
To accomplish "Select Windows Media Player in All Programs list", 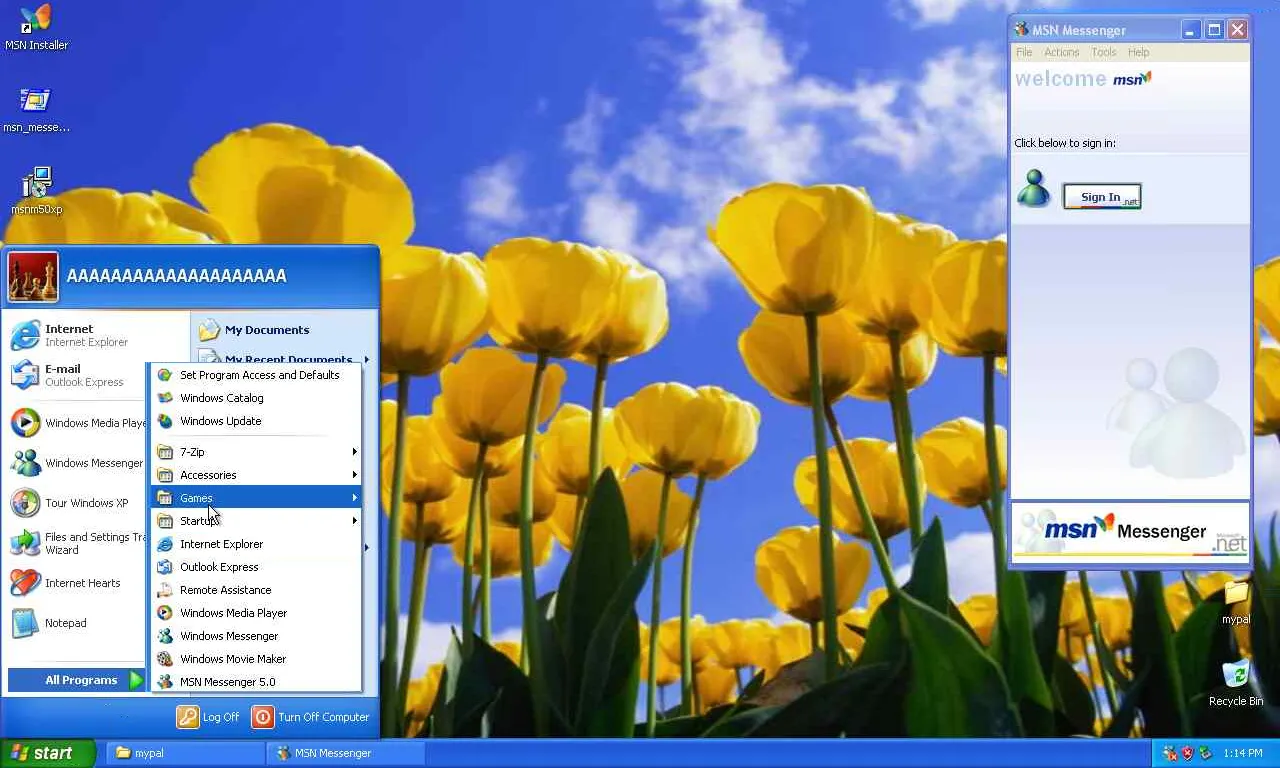I will pyautogui.click(x=256, y=613).
